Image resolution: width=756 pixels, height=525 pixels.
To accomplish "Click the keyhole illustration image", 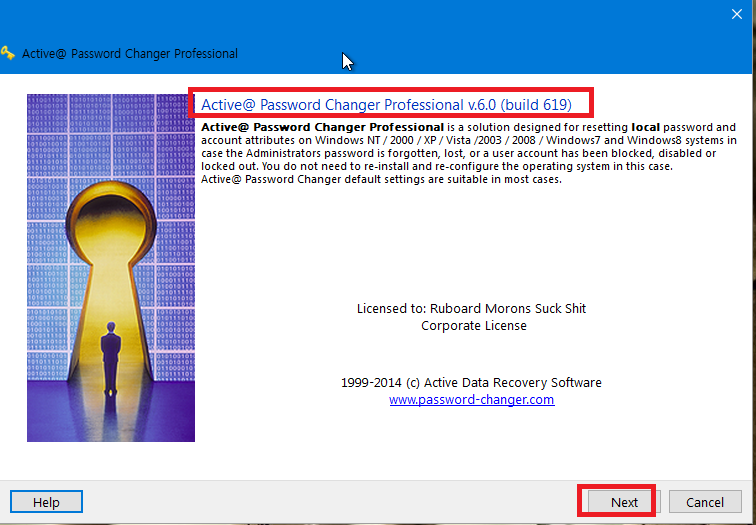I will [111, 268].
